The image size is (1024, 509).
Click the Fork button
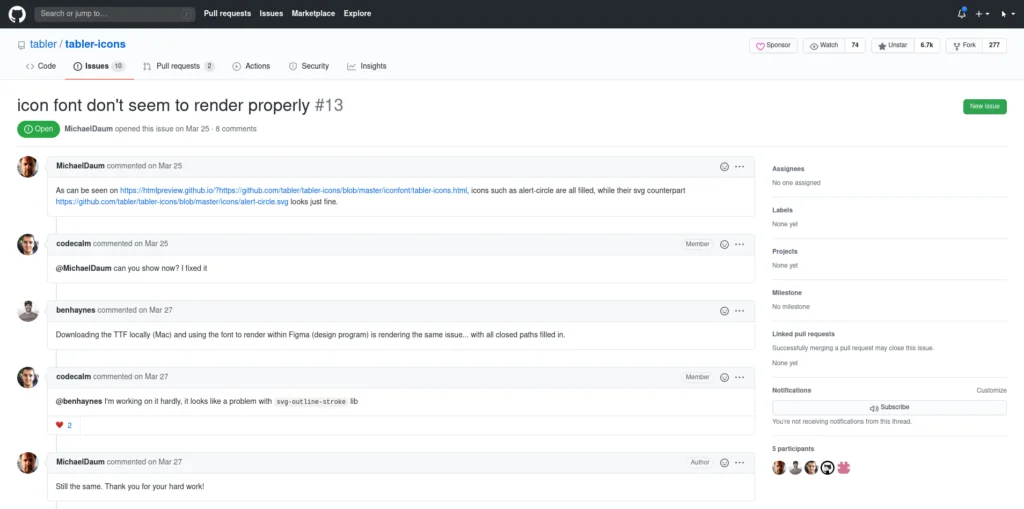pyautogui.click(x=964, y=46)
